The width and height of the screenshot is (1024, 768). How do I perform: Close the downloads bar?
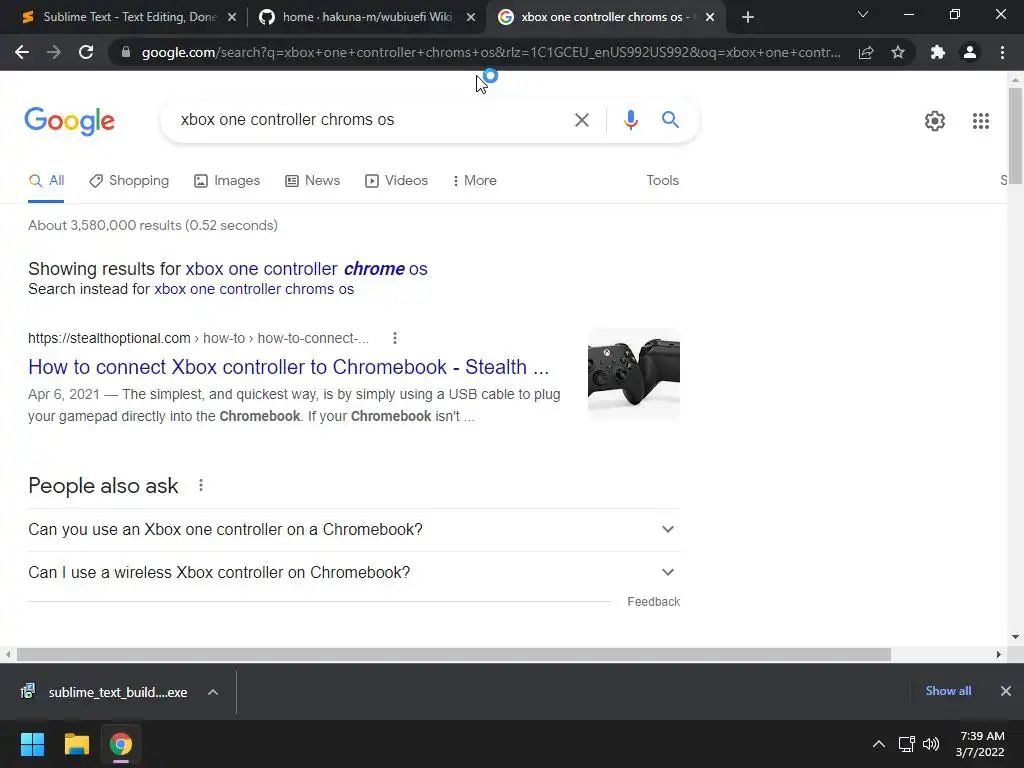click(x=1006, y=691)
